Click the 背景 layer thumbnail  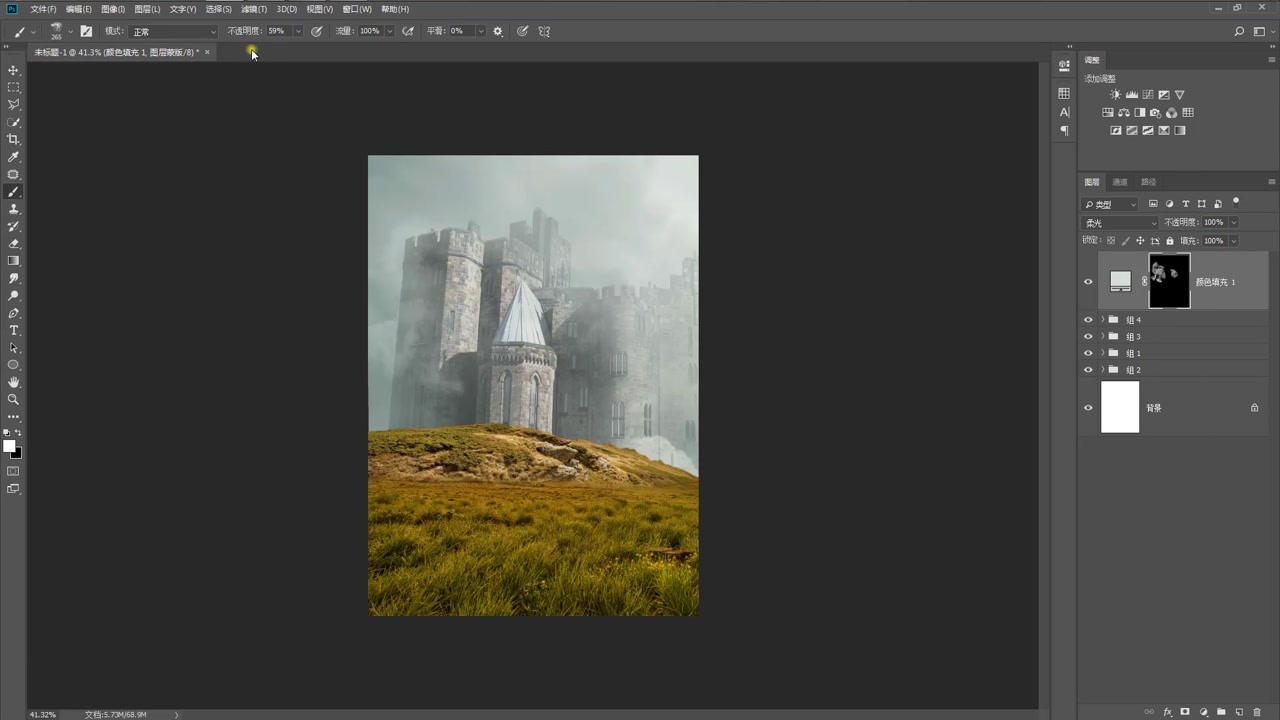[1120, 407]
